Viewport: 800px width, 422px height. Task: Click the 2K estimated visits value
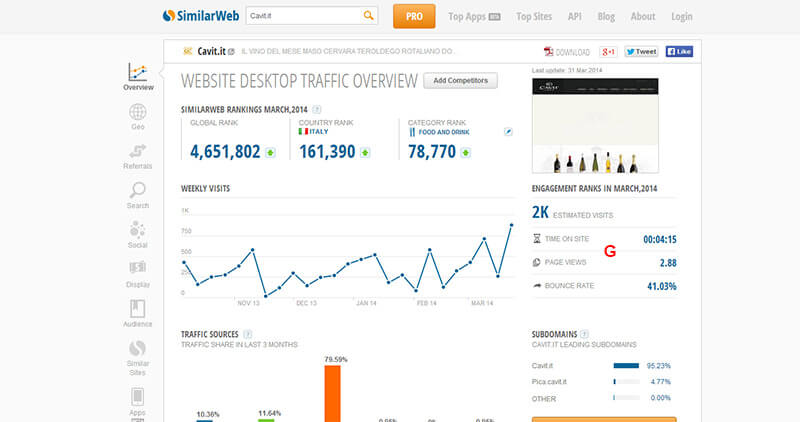(540, 212)
